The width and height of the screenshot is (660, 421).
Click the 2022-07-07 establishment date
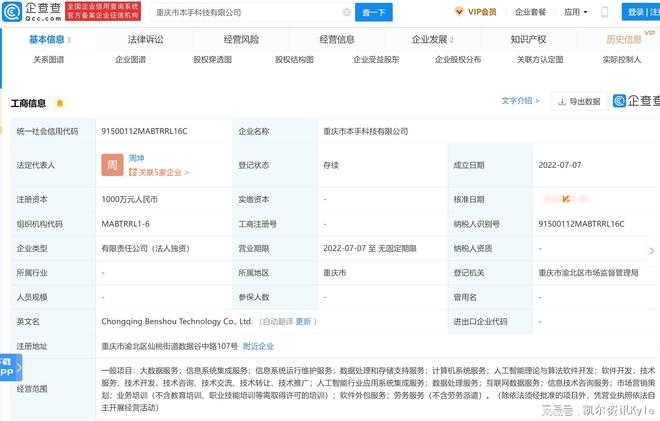click(x=560, y=165)
